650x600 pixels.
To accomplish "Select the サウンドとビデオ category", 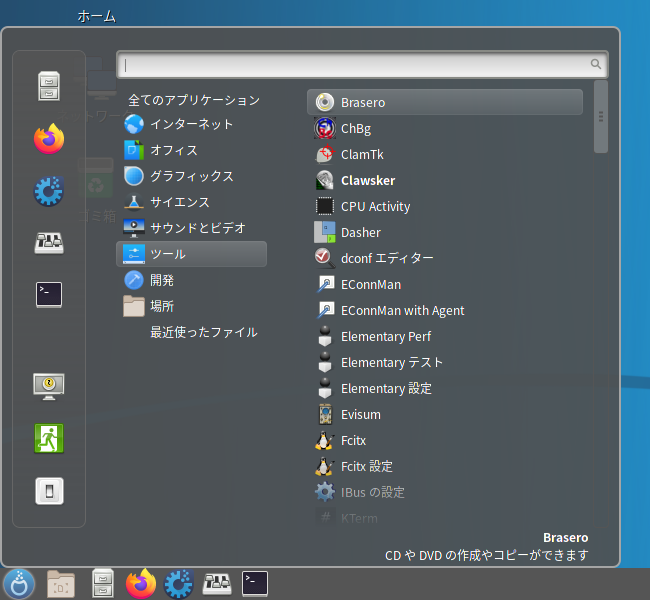I will [x=192, y=228].
